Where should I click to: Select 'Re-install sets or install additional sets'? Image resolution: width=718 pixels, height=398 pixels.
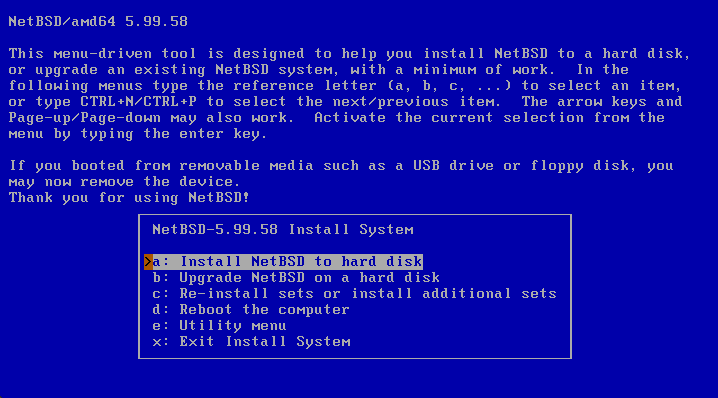(x=354, y=294)
